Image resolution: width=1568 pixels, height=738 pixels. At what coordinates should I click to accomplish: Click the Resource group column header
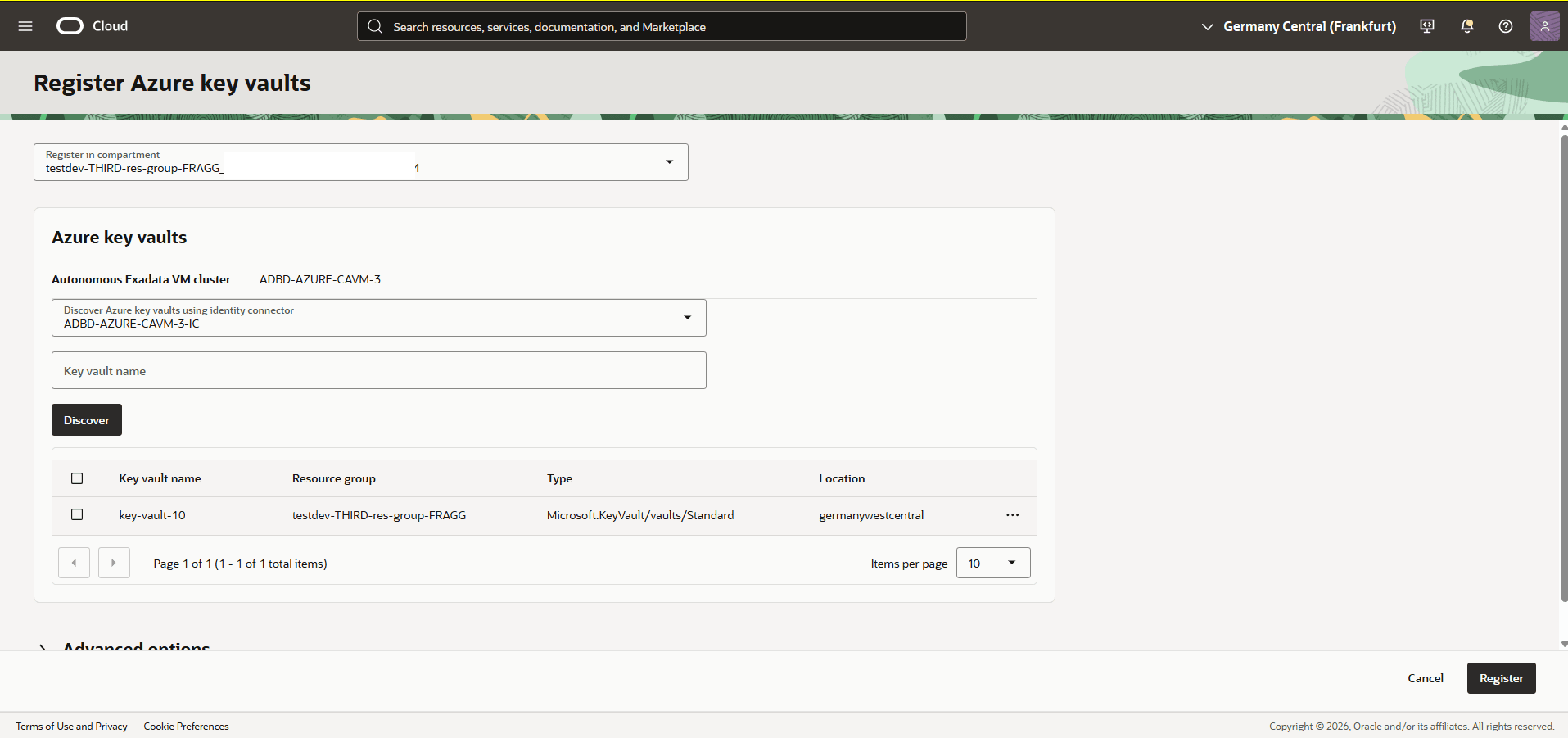[x=334, y=478]
